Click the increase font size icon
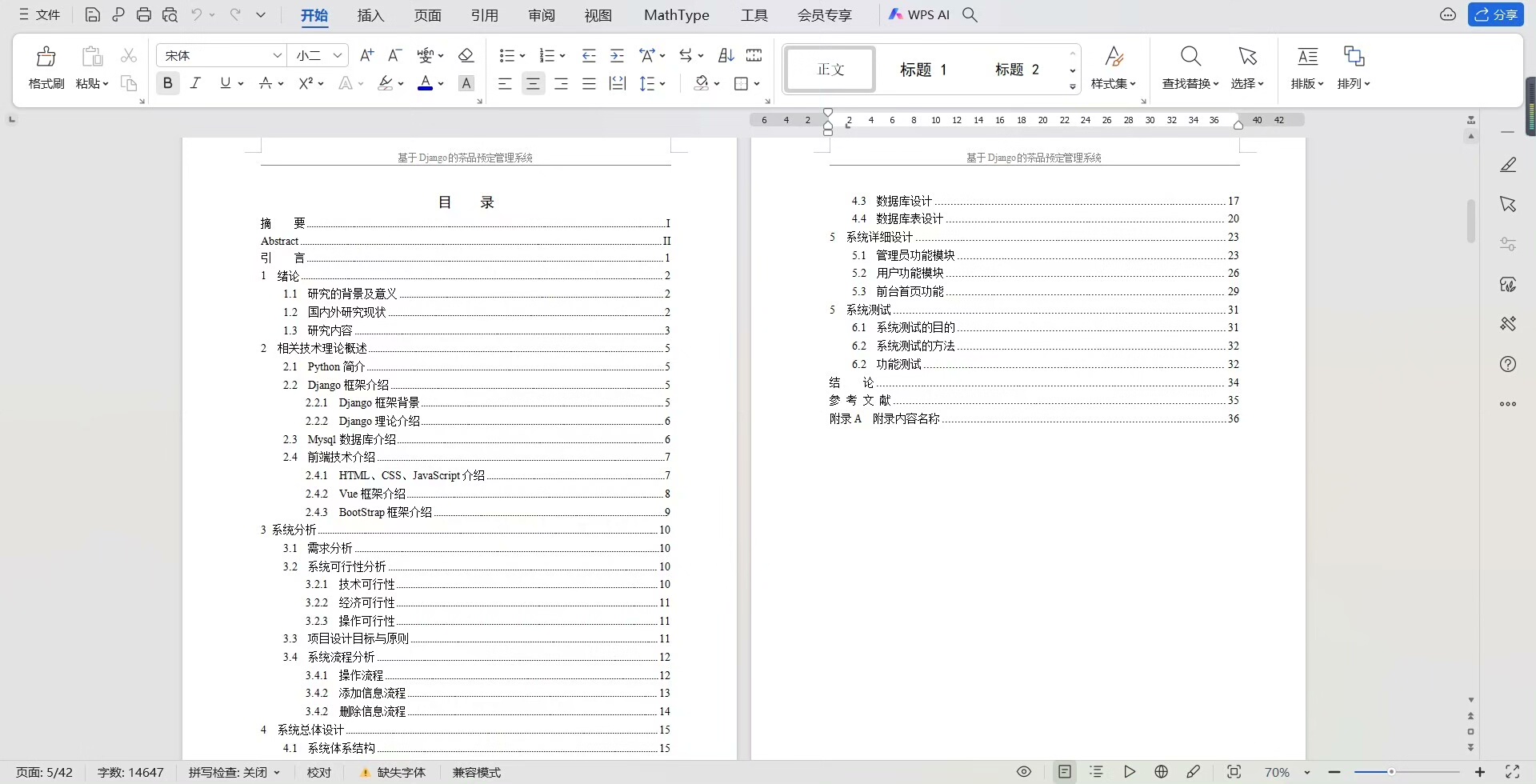This screenshot has width=1536, height=784. pos(366,55)
